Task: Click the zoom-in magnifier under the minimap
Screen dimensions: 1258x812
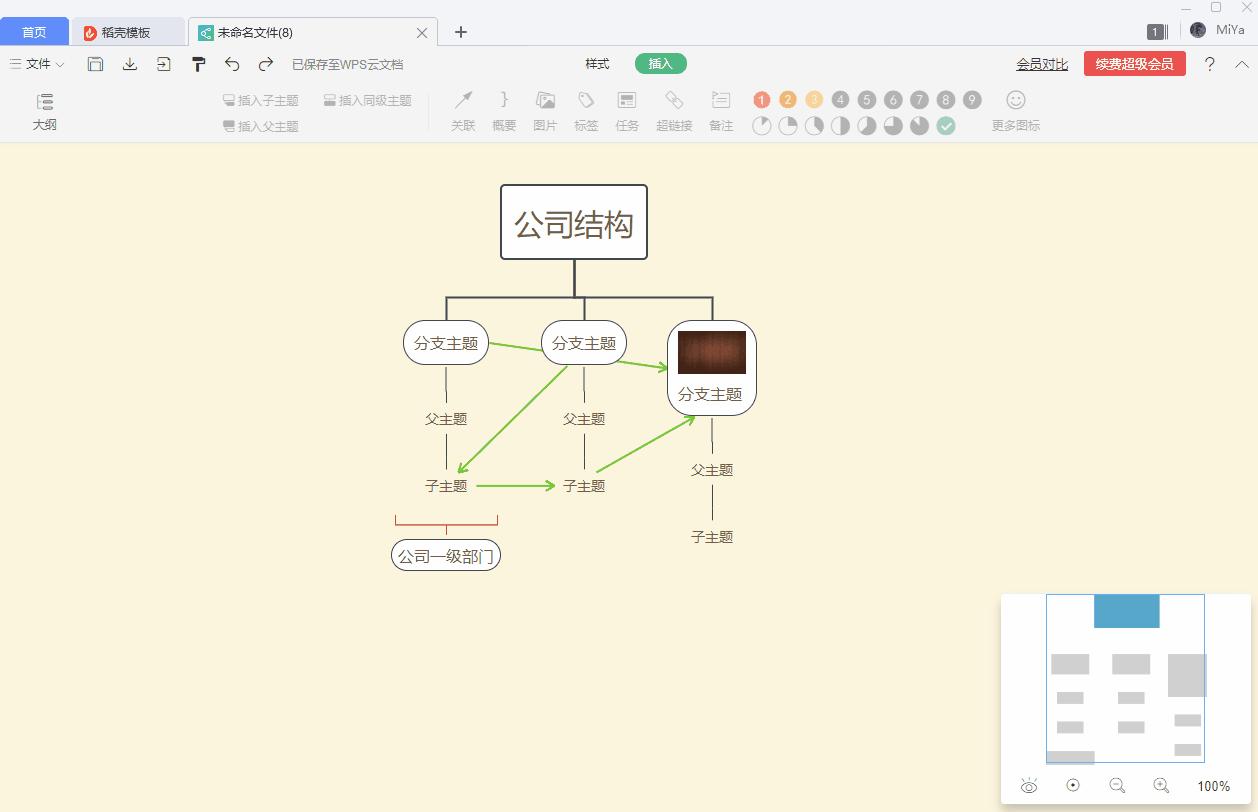Action: pos(1161,786)
